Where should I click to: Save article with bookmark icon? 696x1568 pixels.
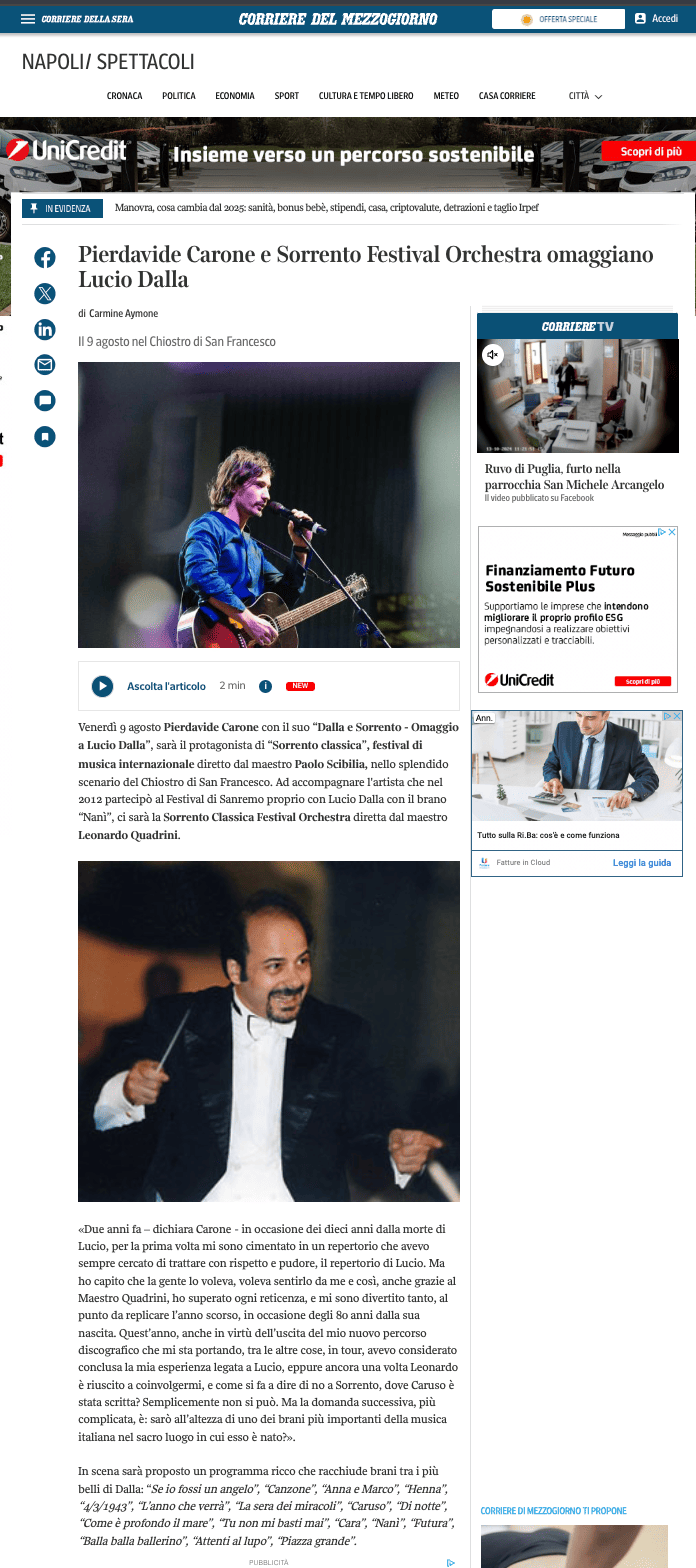click(x=45, y=436)
